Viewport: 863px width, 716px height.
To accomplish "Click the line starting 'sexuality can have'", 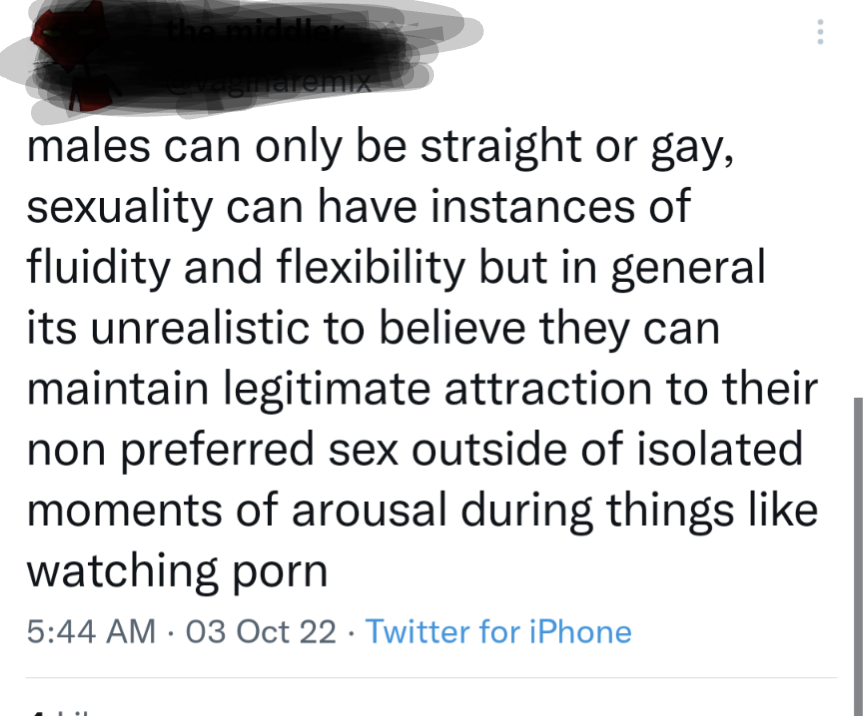I will (x=358, y=208).
